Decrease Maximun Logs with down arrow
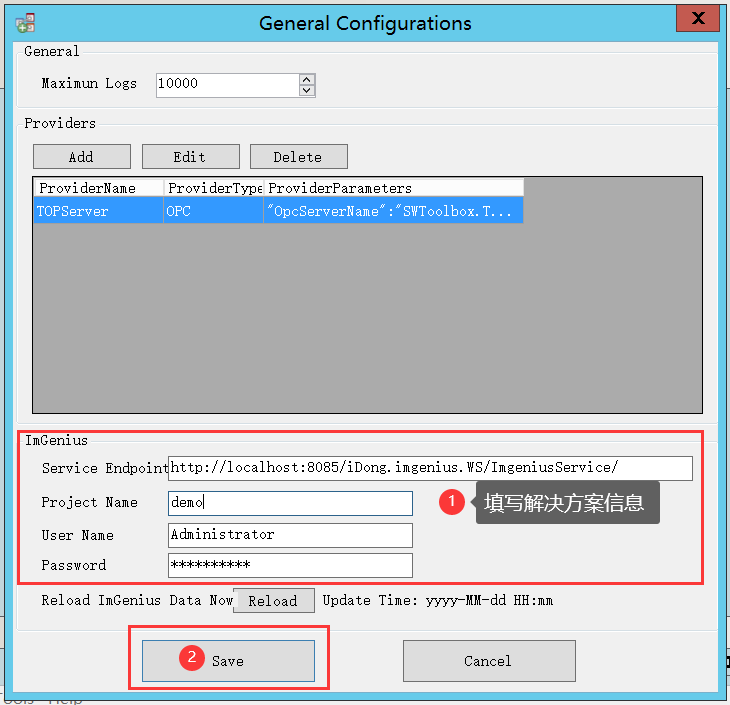This screenshot has height=705, width=730. click(307, 91)
